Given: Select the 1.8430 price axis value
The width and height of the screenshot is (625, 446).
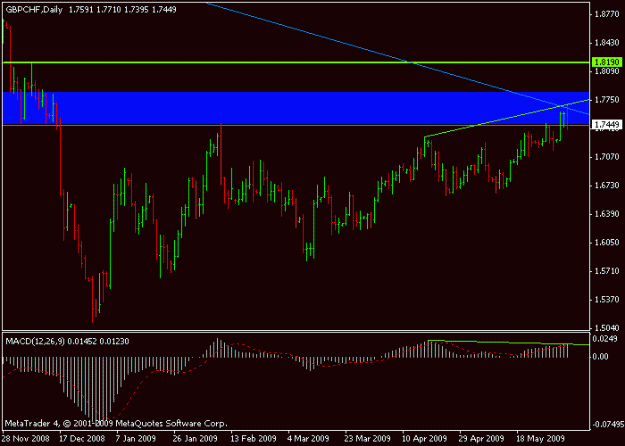Looking at the screenshot, I should (607, 43).
